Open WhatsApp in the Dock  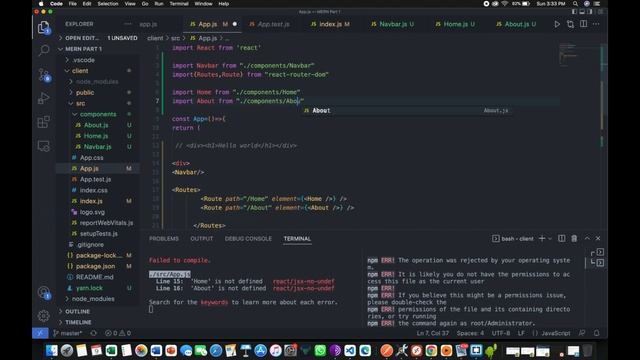point(320,351)
